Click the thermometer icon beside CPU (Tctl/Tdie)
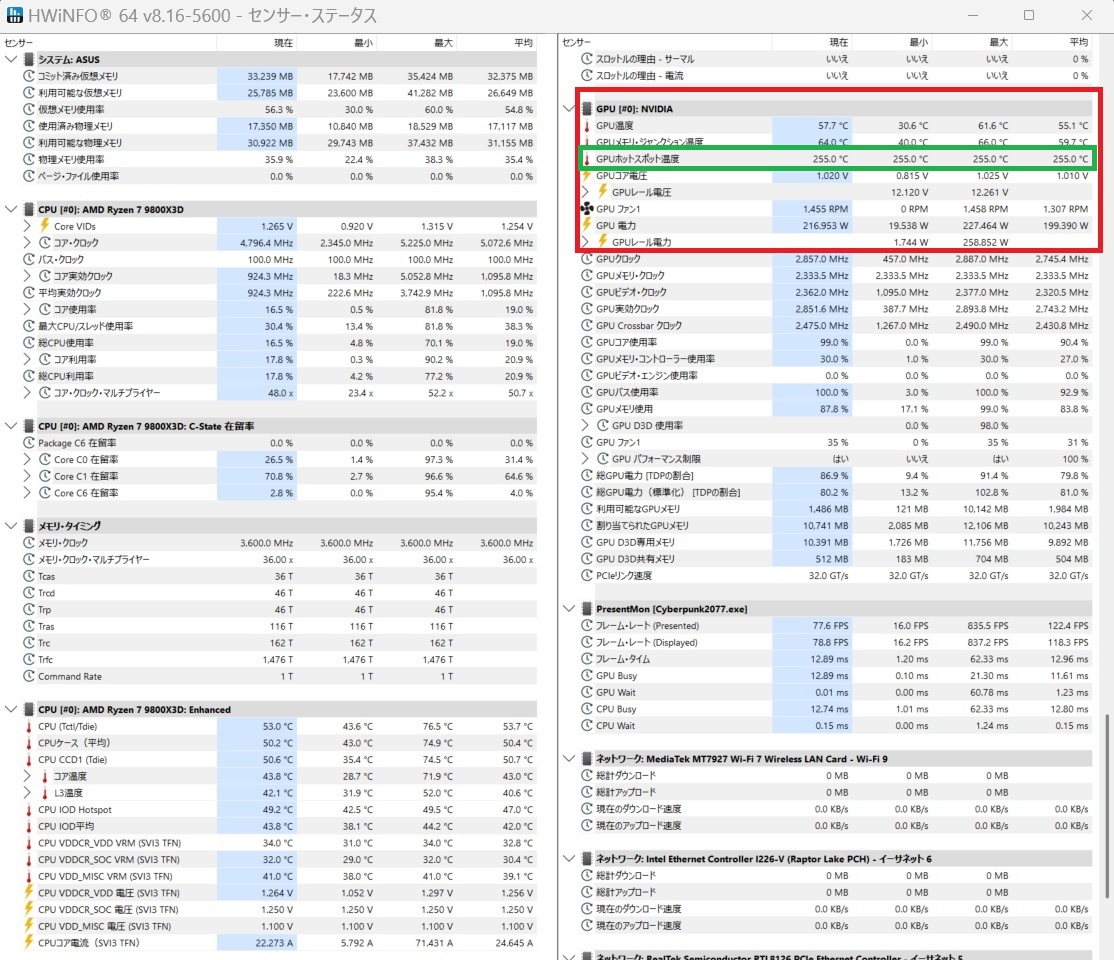This screenshot has width=1114, height=960. pos(28,726)
